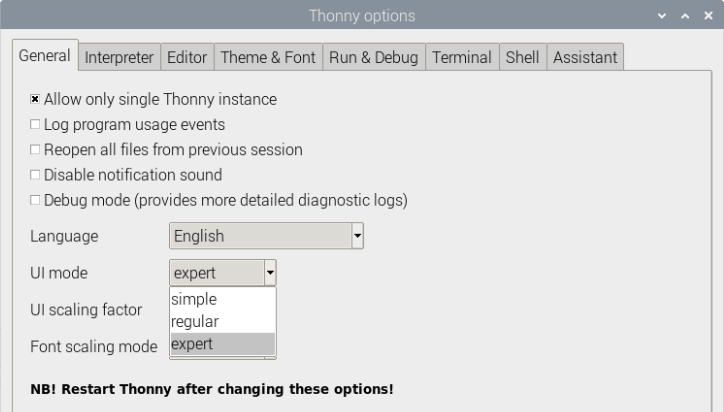
Task: Open the Assistant tab
Action: coord(585,57)
